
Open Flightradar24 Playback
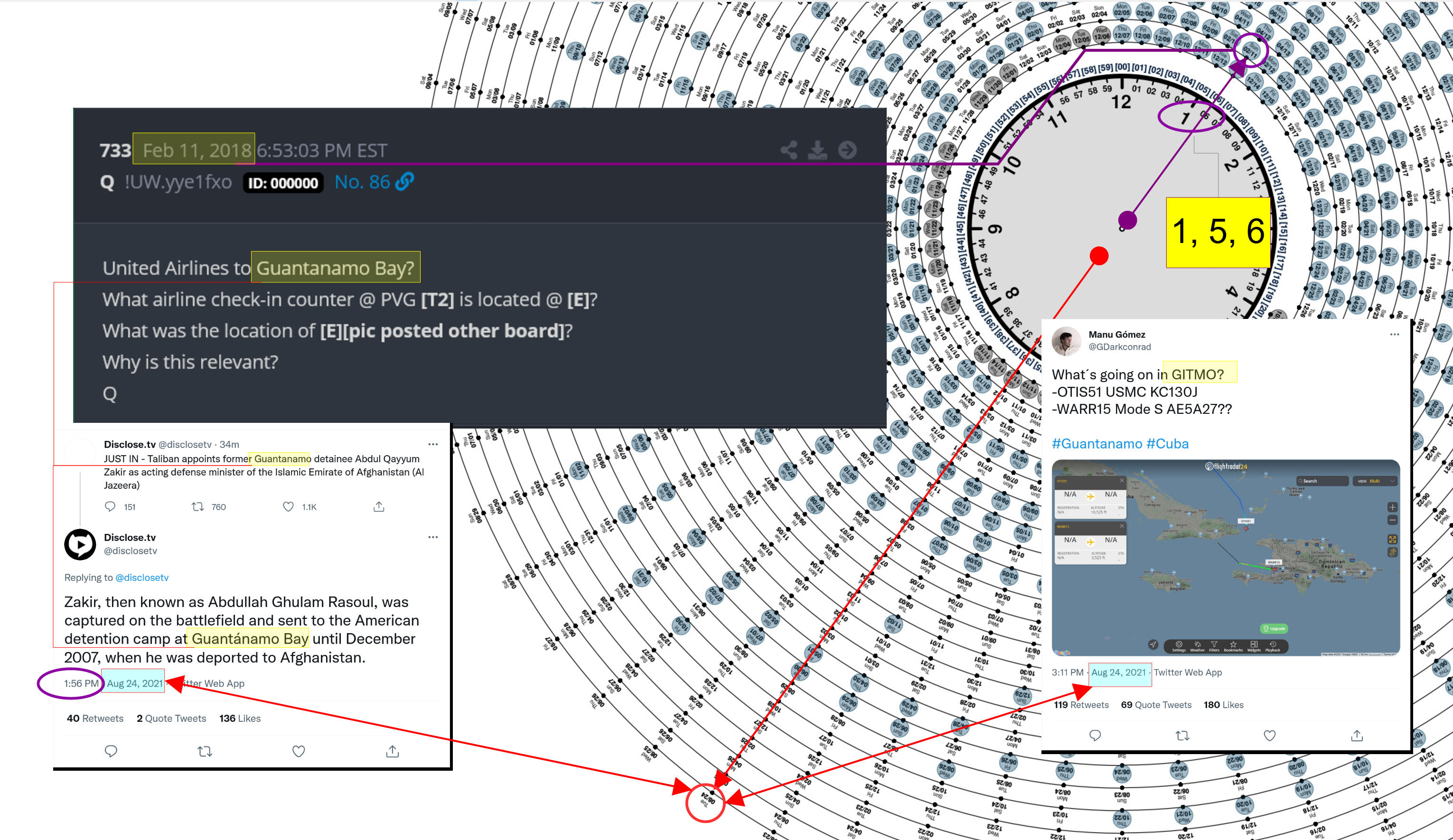[1273, 646]
